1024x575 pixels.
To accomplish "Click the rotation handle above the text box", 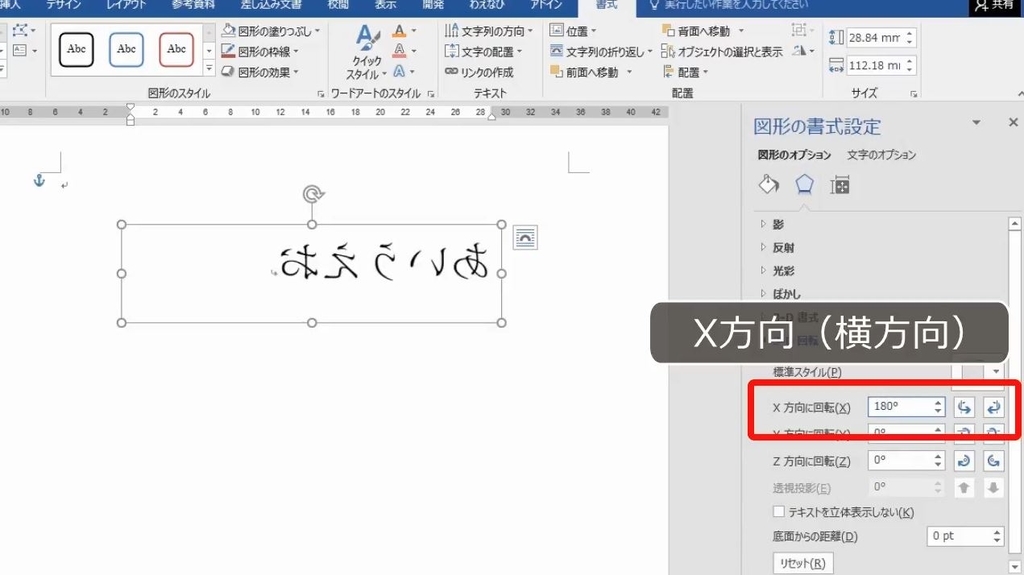I will 313,194.
